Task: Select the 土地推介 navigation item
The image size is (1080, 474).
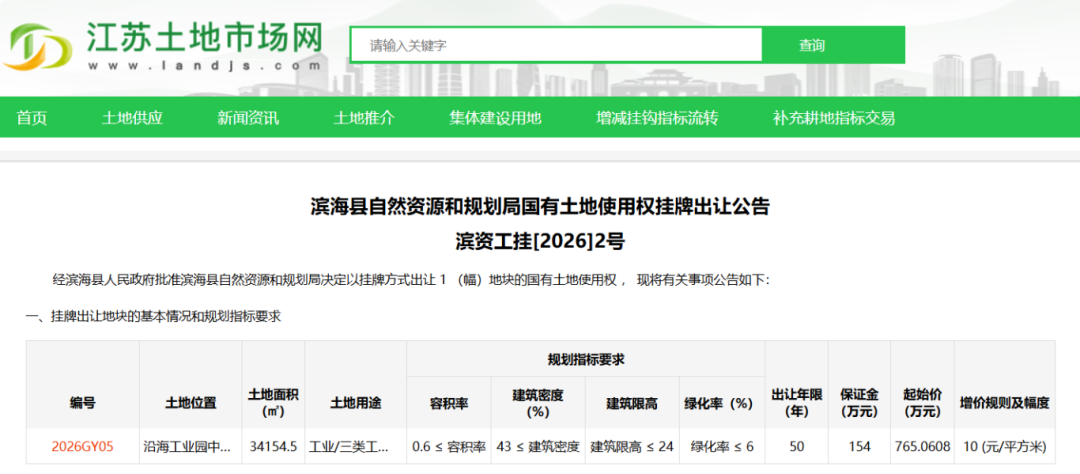Action: coord(364,118)
